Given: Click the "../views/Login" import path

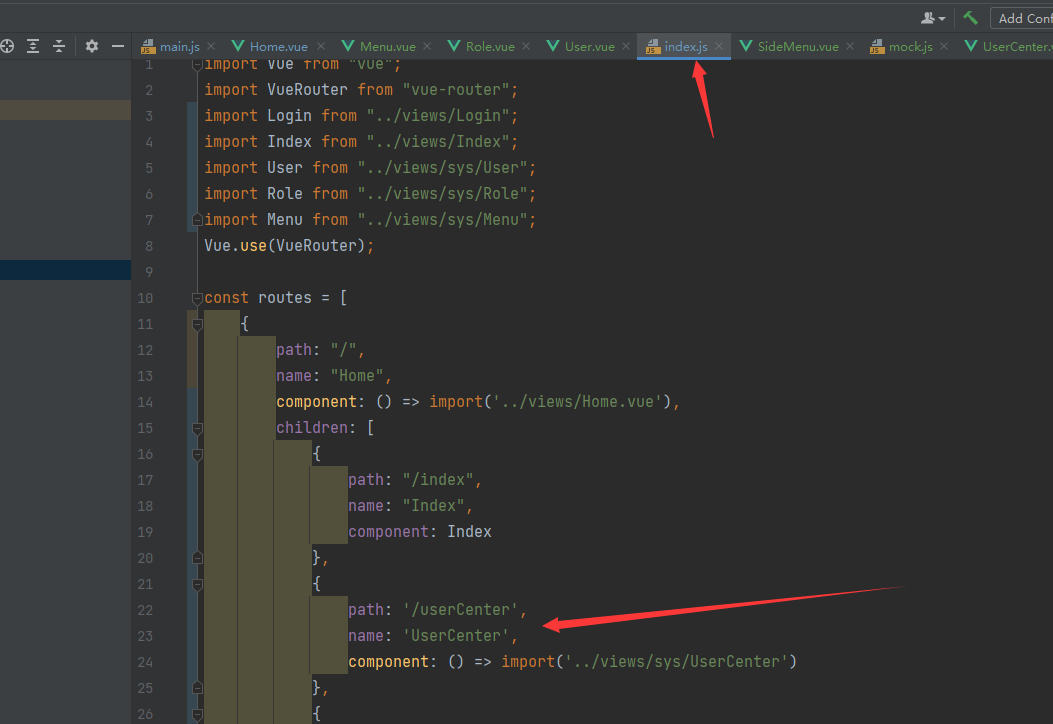Looking at the screenshot, I should pyautogui.click(x=438, y=116).
